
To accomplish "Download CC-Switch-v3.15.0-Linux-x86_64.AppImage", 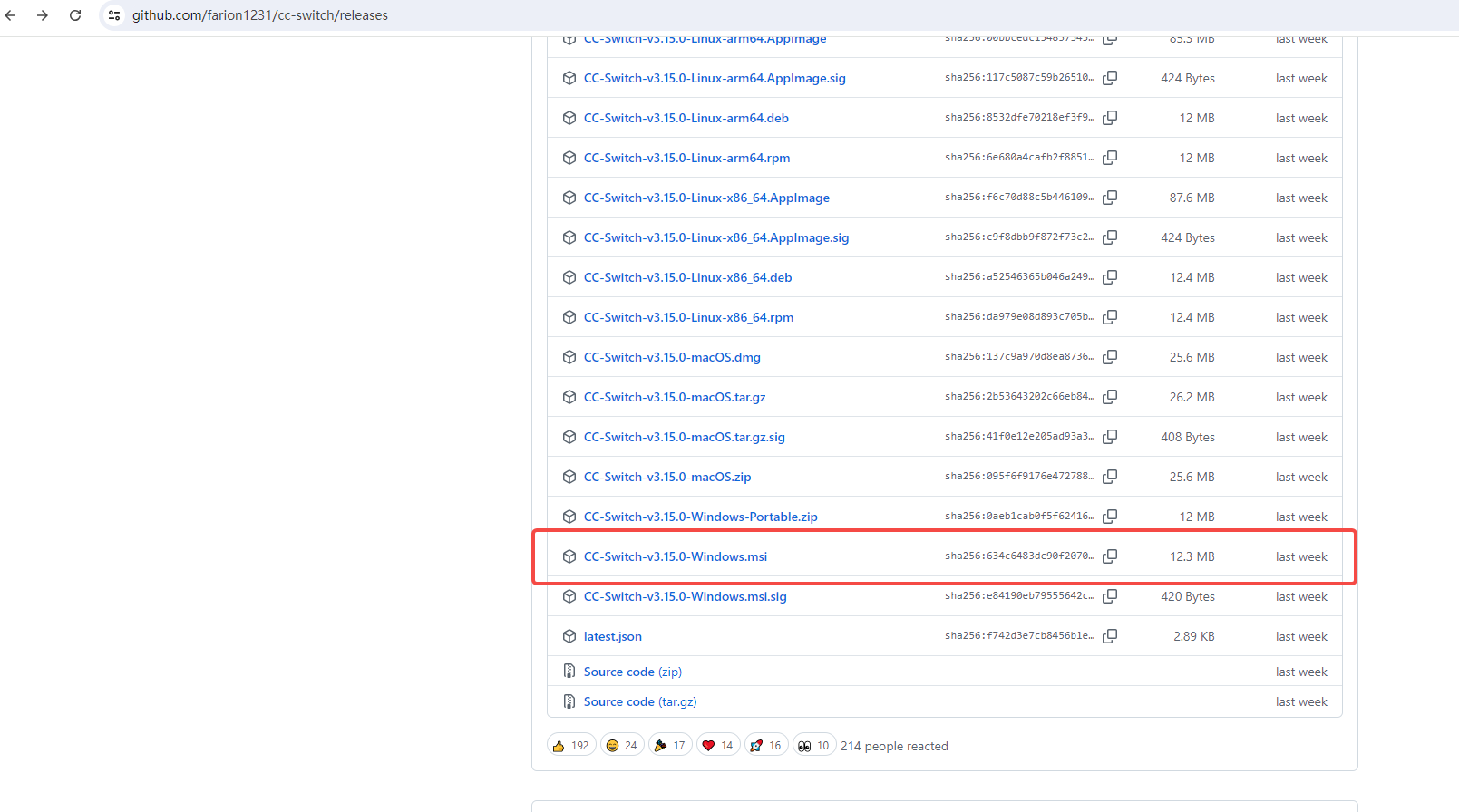I will (x=706, y=198).
